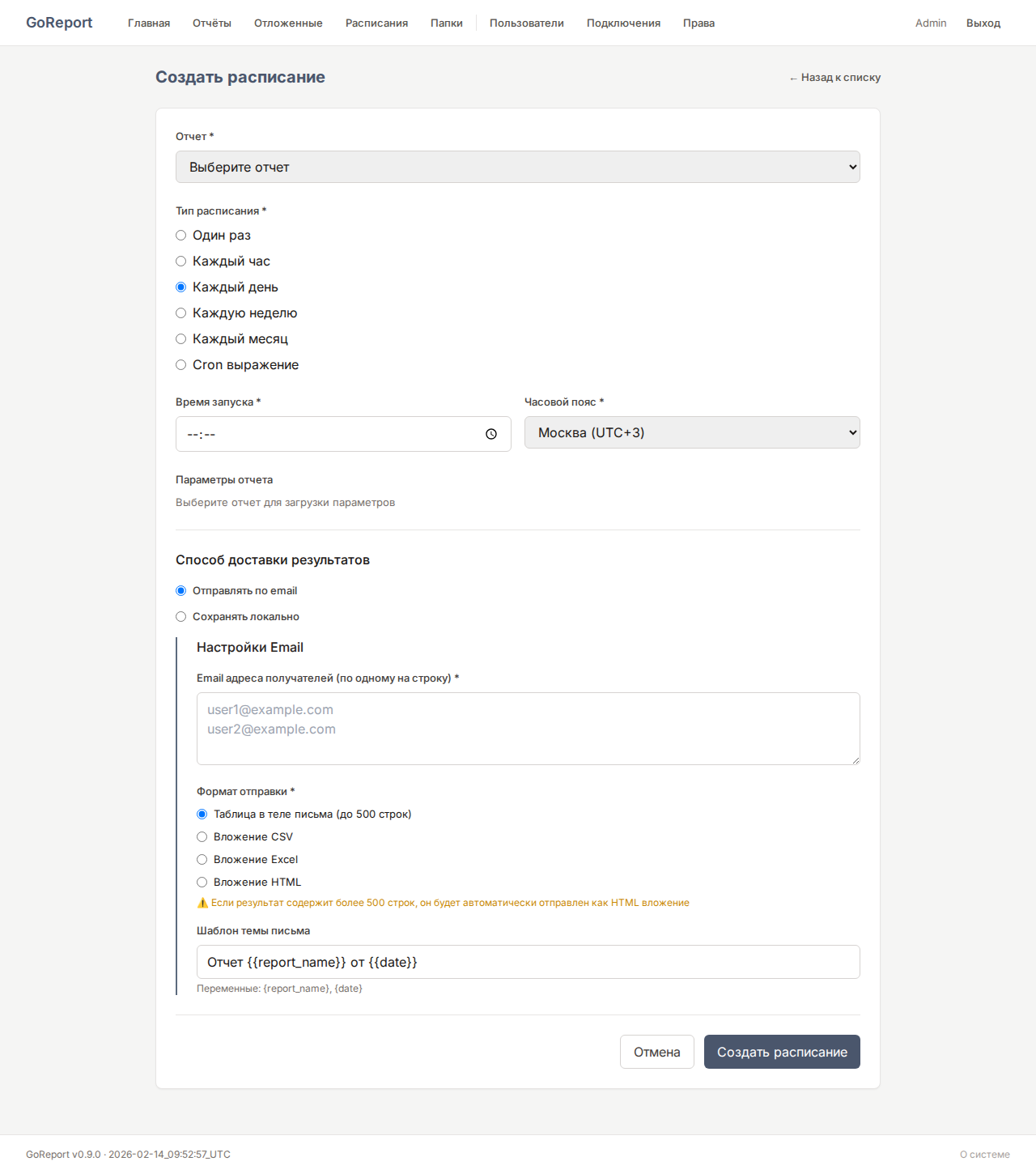Select the Cron выражение radio button
This screenshot has width=1036, height=1174.
click(x=181, y=365)
